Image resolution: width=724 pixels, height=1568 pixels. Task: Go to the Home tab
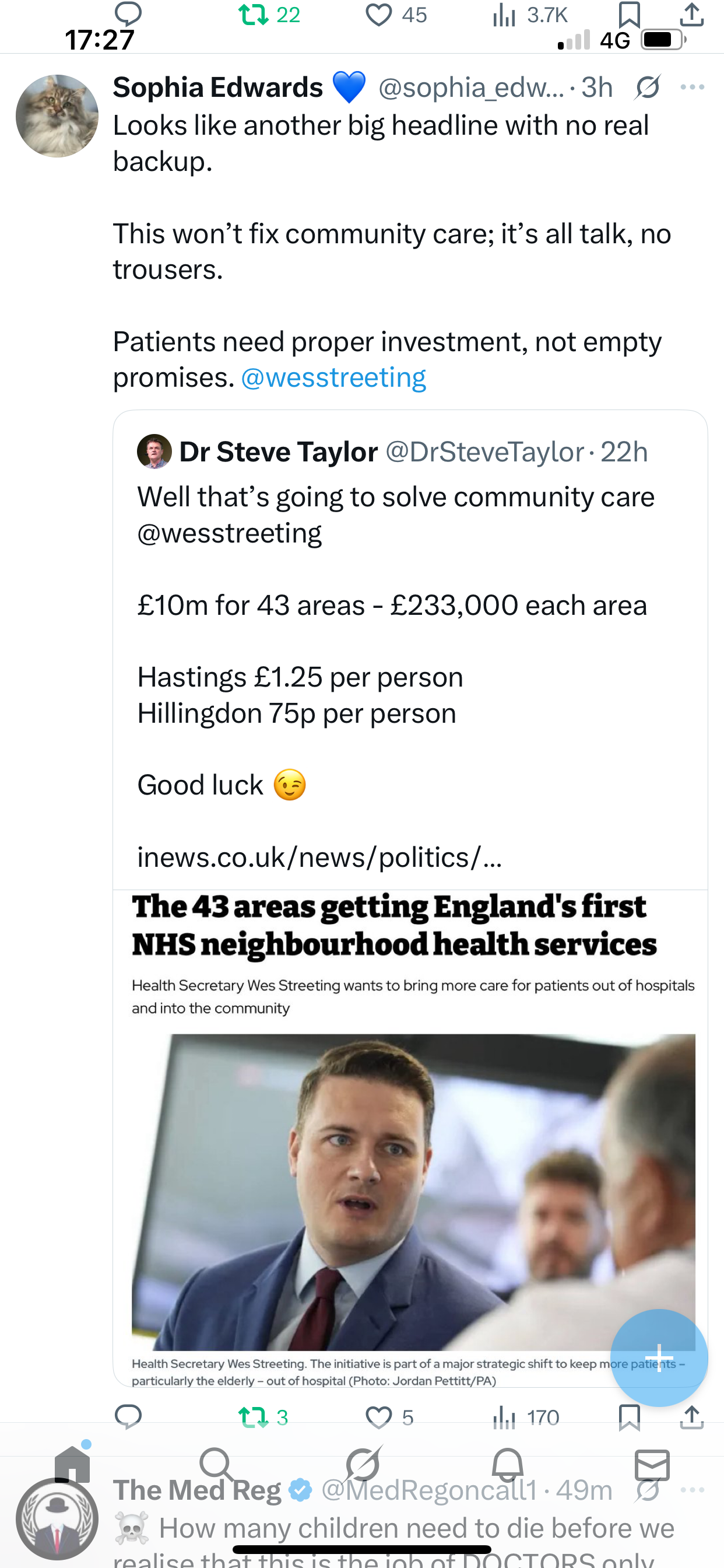pyautogui.click(x=72, y=1465)
